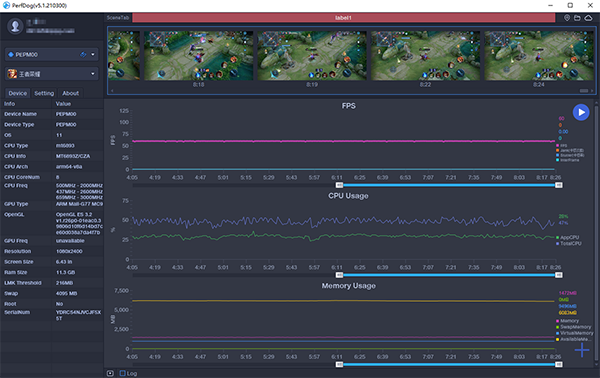Click the left handle of FPS range slider
This screenshot has height=378, width=600.
pyautogui.click(x=339, y=185)
